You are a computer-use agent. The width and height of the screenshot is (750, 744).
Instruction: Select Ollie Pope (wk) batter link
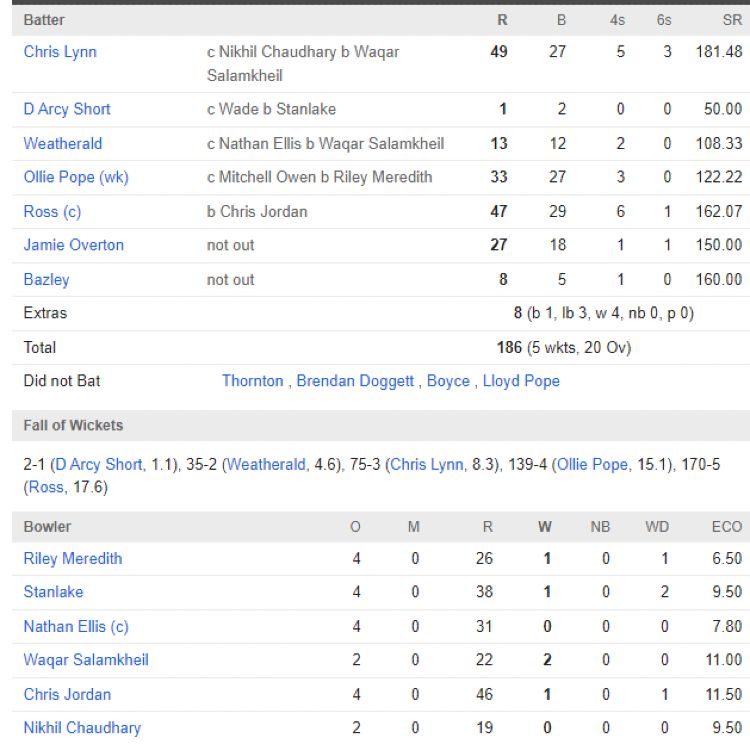pyautogui.click(x=76, y=177)
